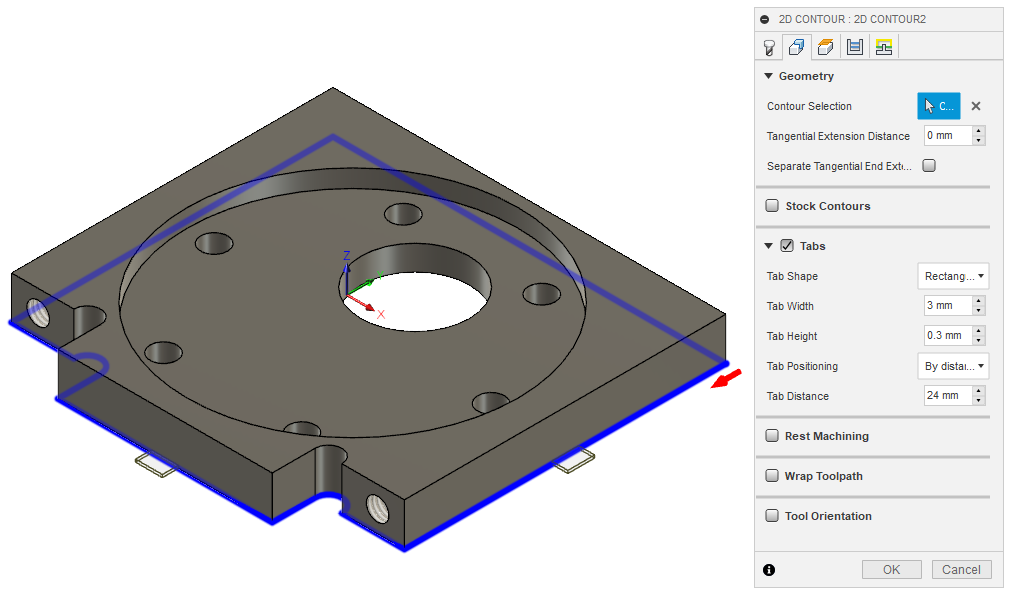This screenshot has width=1011, height=595.
Task: Enable Separate Tangential End Extension
Action: [x=928, y=165]
